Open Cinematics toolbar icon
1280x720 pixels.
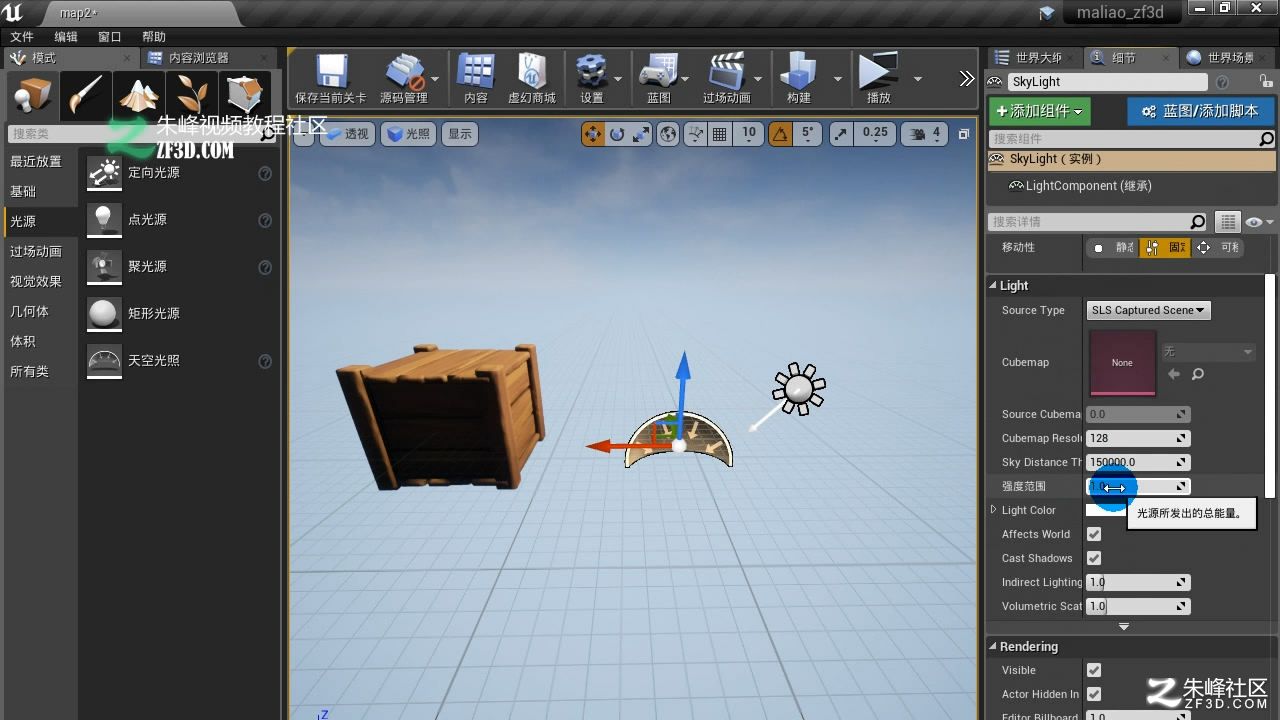pos(726,78)
